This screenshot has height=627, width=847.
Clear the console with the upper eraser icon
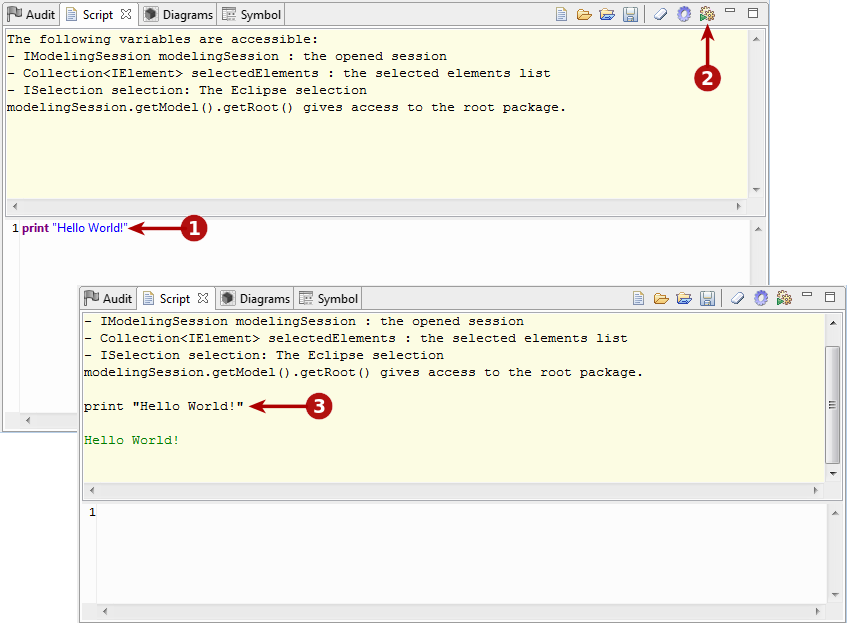point(660,14)
